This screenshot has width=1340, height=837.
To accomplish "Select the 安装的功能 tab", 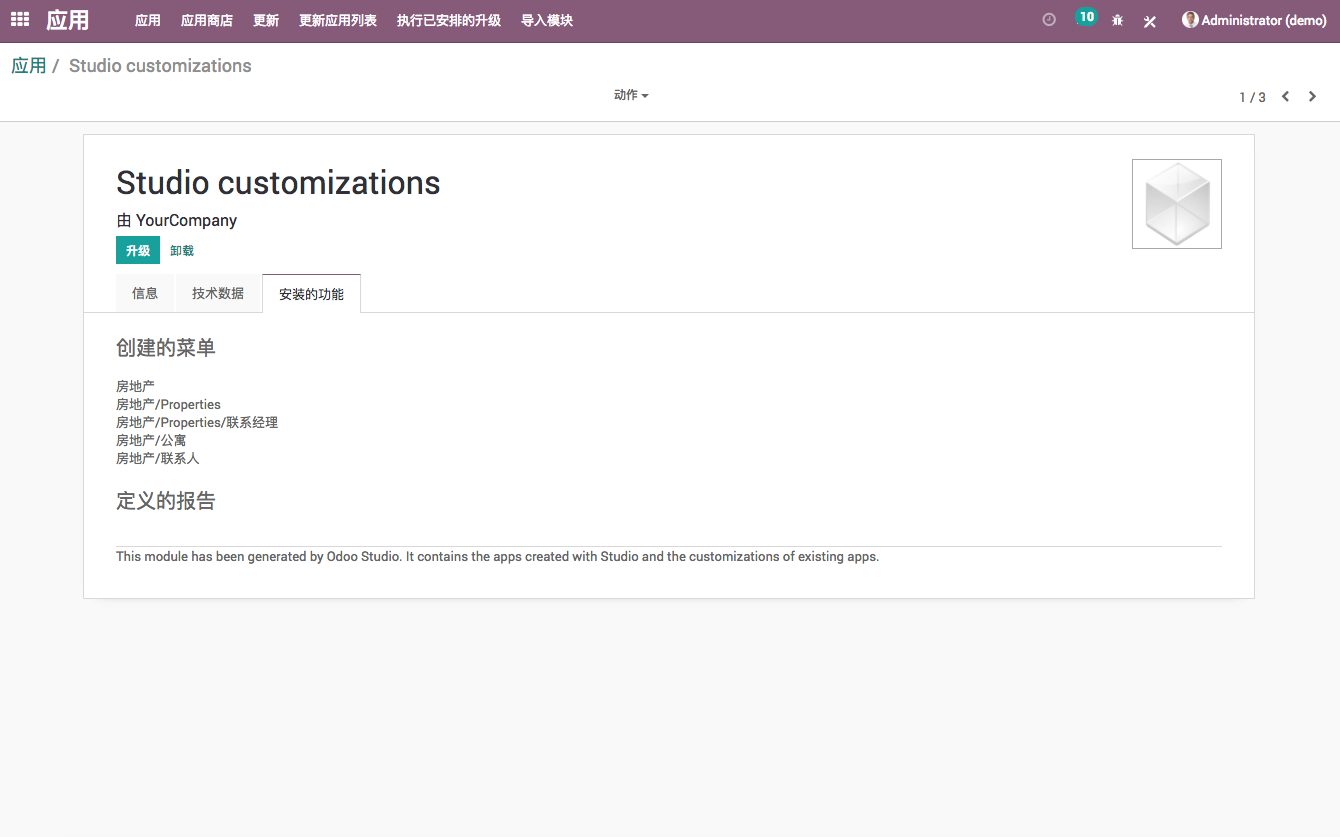I will point(311,295).
